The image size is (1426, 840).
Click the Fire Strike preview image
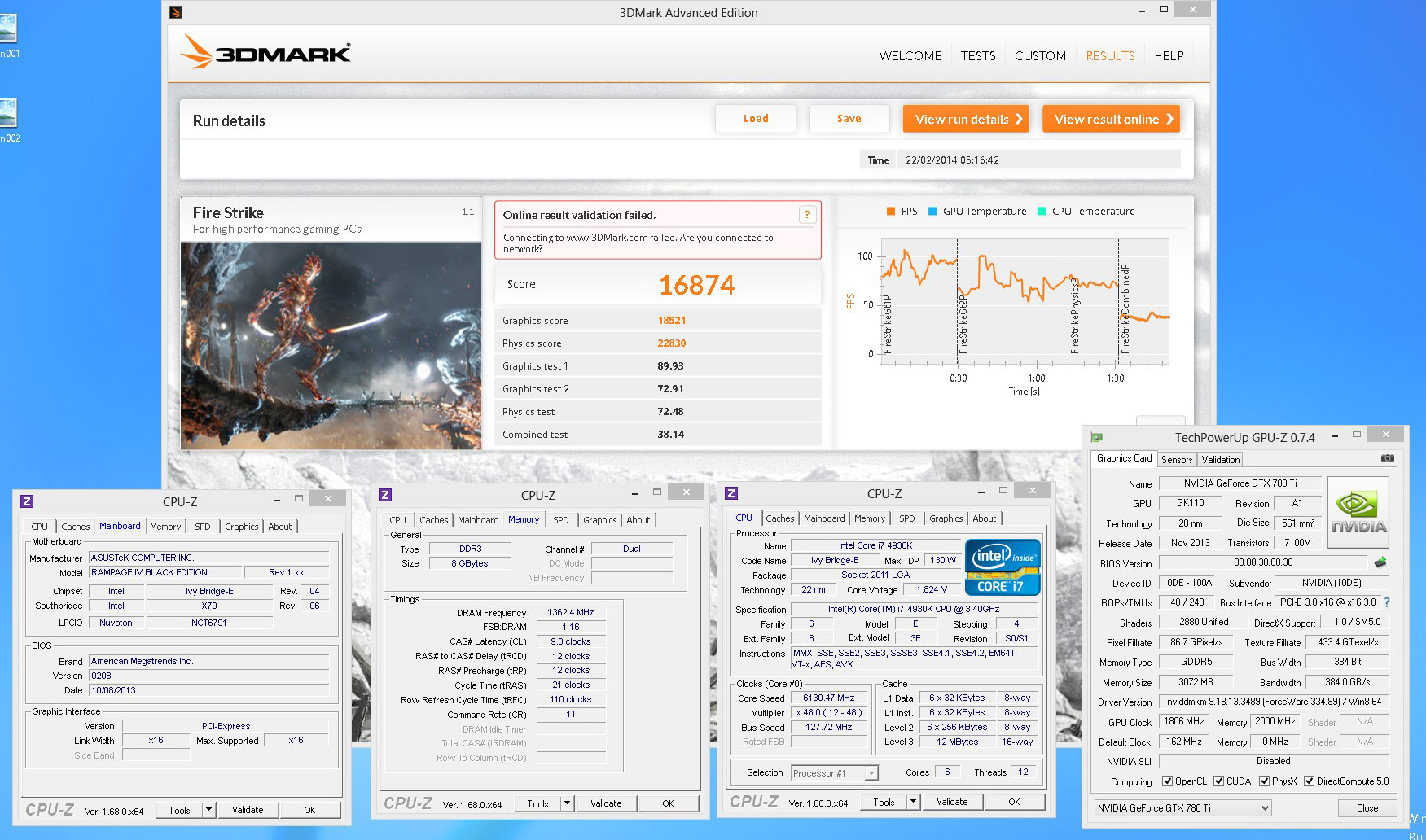pyautogui.click(x=331, y=345)
